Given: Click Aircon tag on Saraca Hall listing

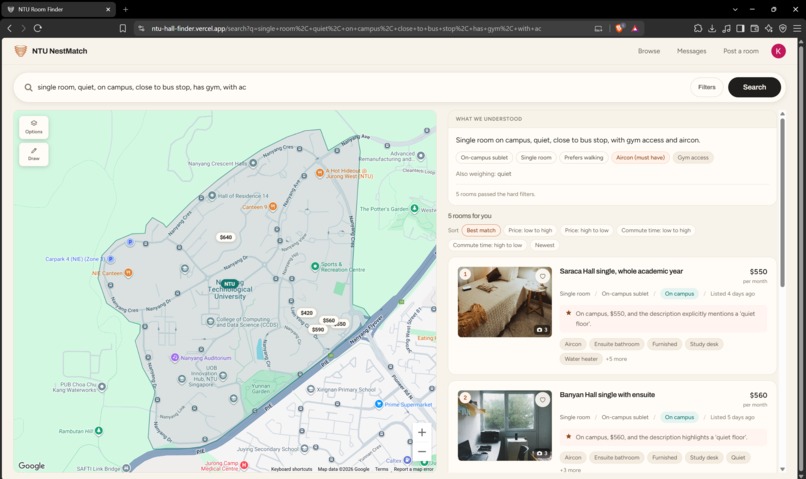Looking at the screenshot, I should 573,344.
